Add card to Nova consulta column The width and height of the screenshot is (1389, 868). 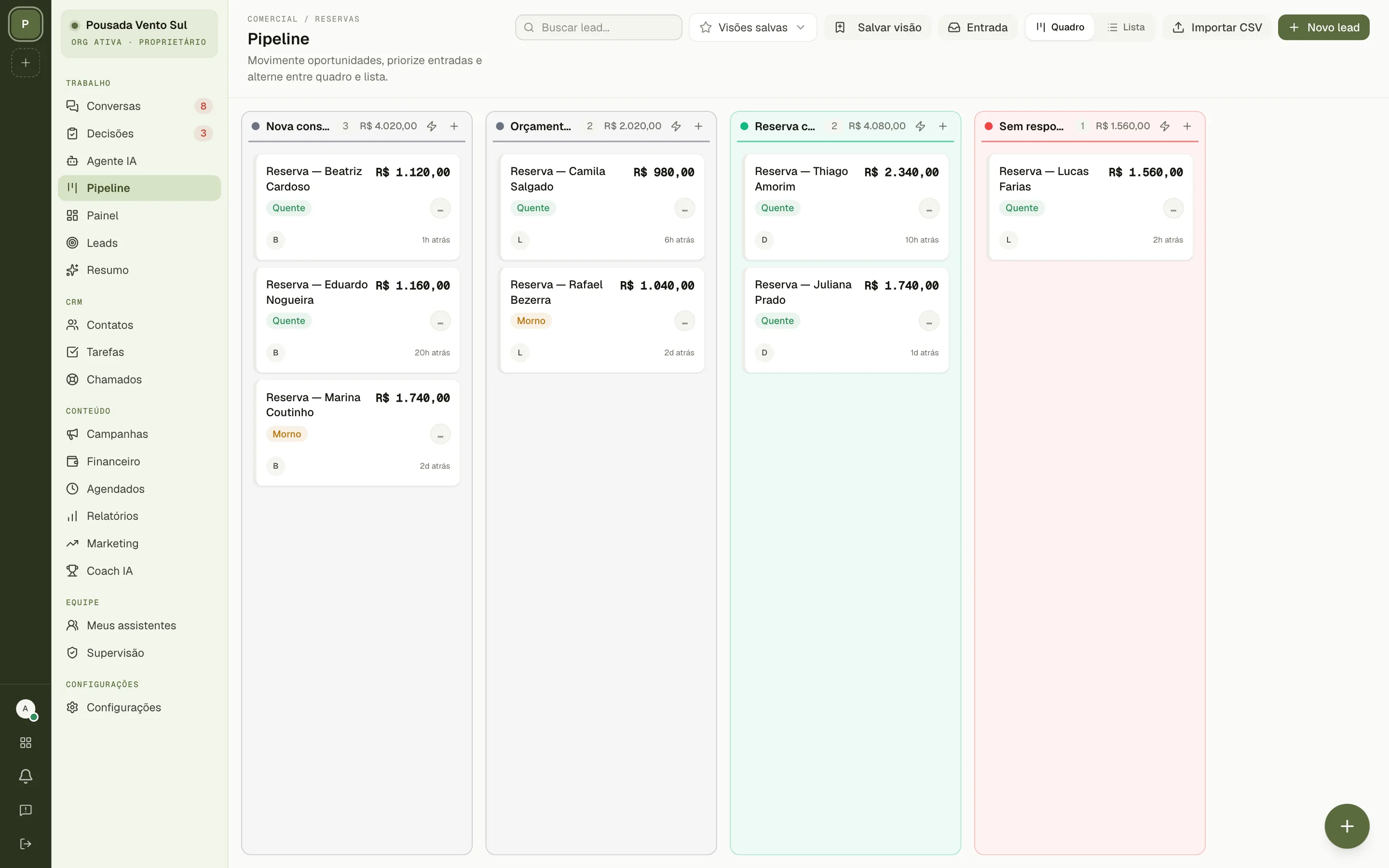pyautogui.click(x=454, y=126)
